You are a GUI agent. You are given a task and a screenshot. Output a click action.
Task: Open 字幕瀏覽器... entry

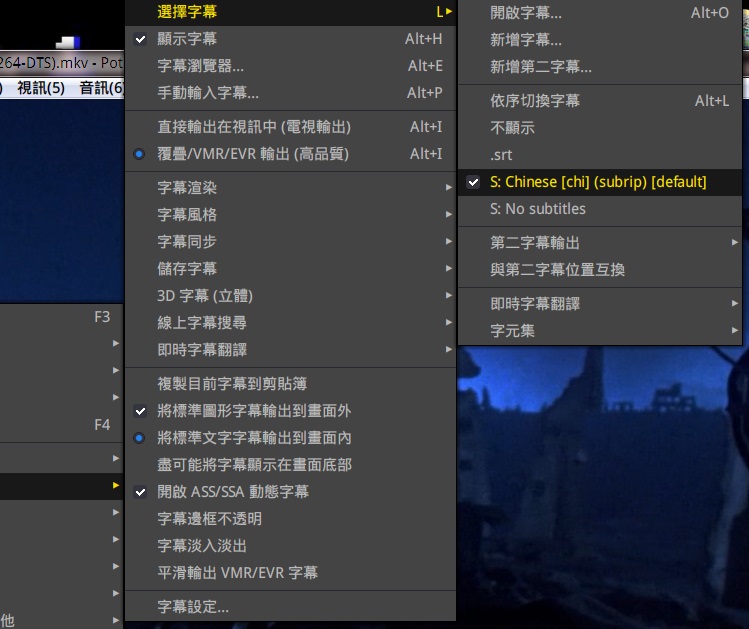click(290, 66)
